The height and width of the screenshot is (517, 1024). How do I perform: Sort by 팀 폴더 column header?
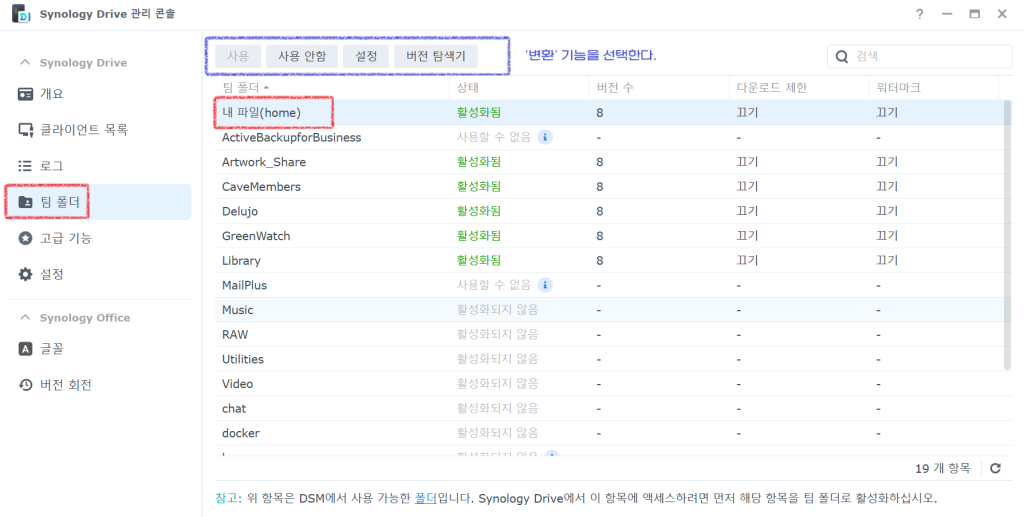[332, 87]
